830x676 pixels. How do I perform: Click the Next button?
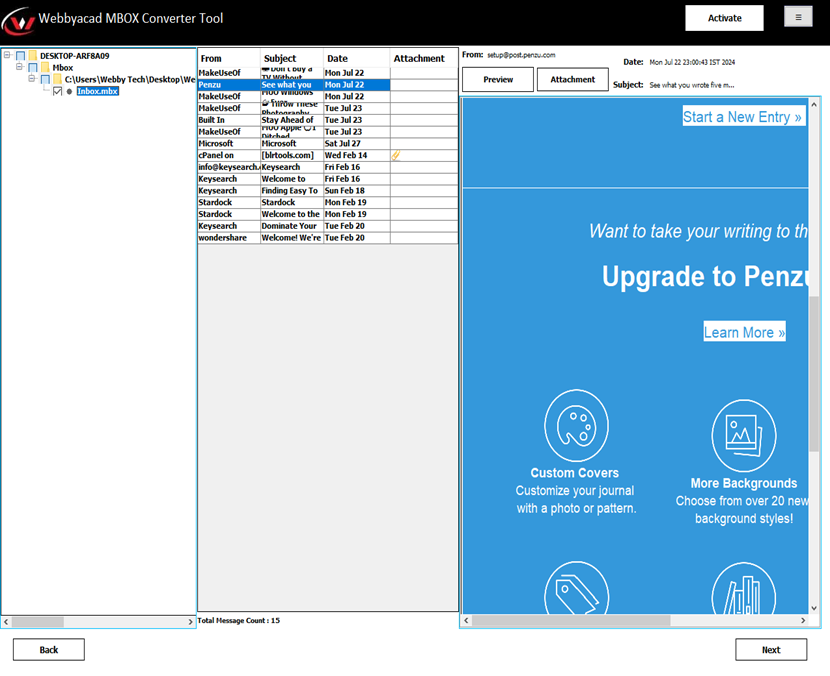771,650
